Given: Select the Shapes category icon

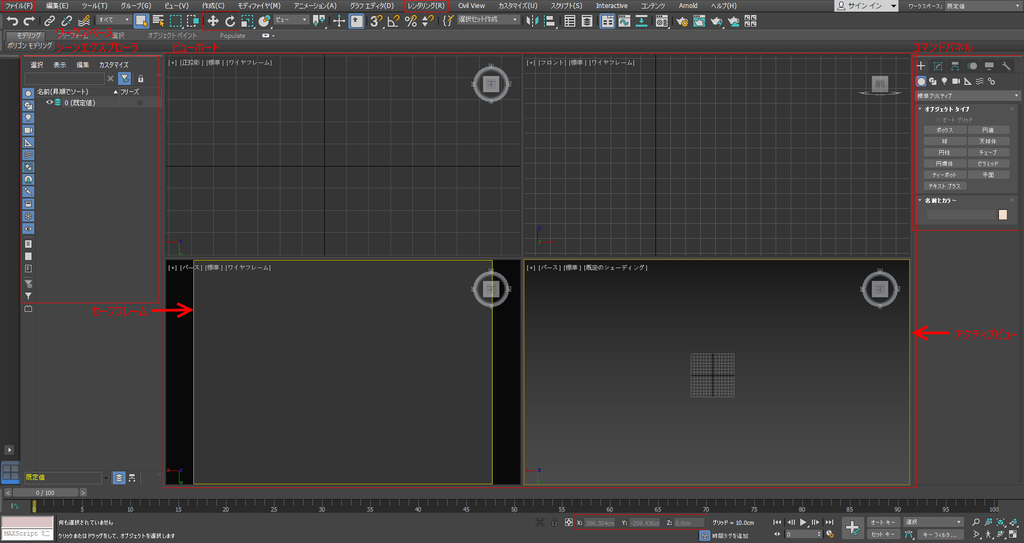Looking at the screenshot, I should [933, 82].
